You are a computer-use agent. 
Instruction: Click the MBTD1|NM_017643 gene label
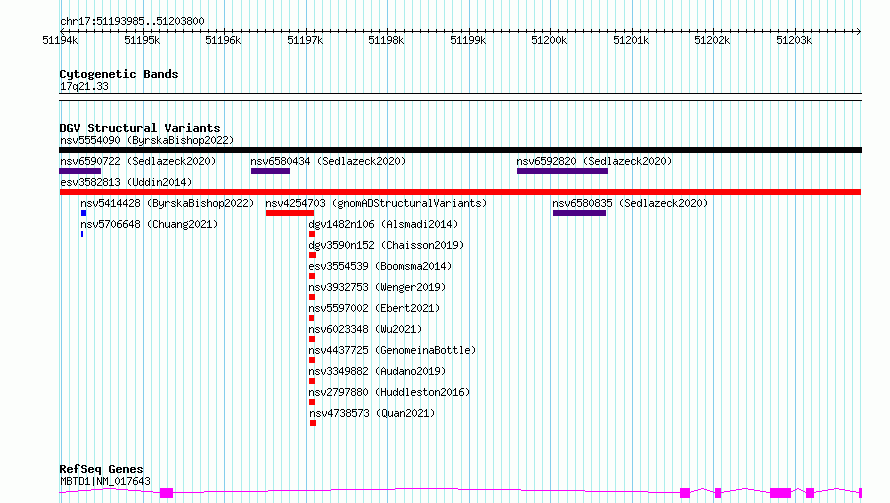(x=105, y=481)
